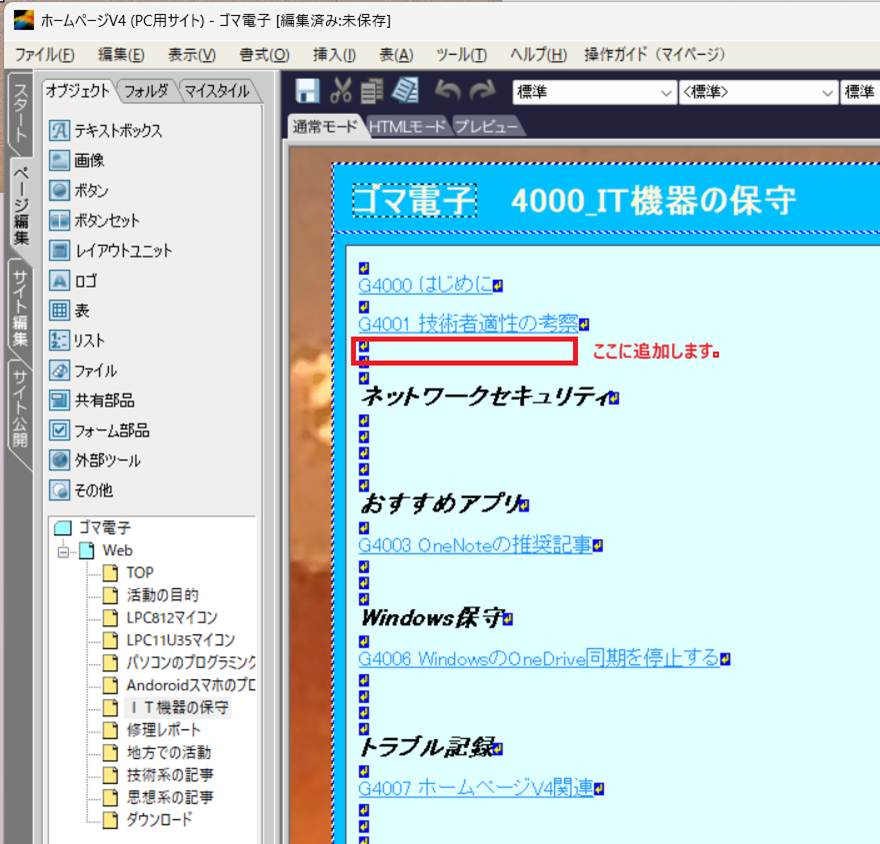Select the スタート vertical tab
Image resolution: width=880 pixels, height=844 pixels.
point(21,112)
